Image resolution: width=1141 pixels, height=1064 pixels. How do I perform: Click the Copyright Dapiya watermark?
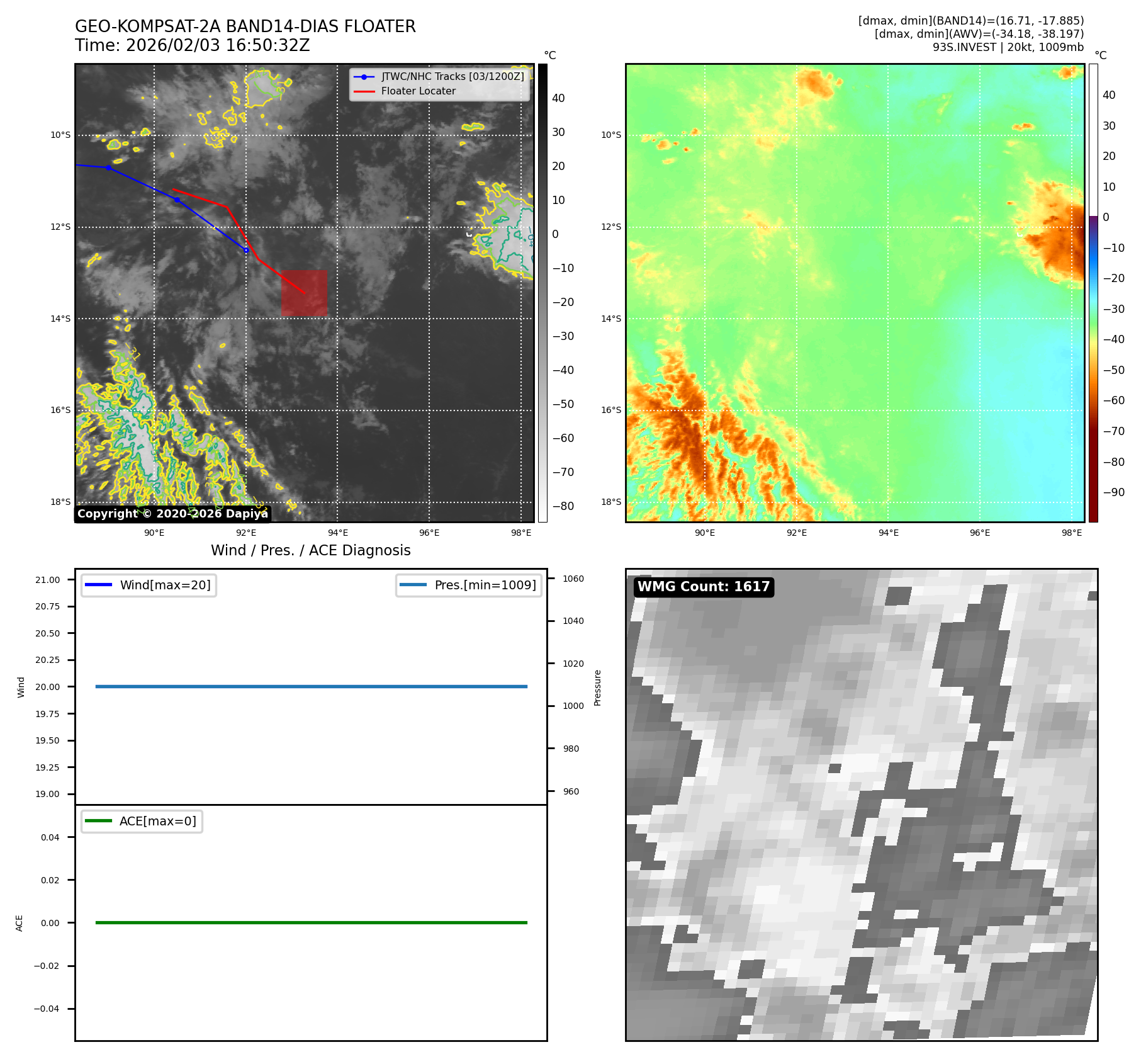172,514
